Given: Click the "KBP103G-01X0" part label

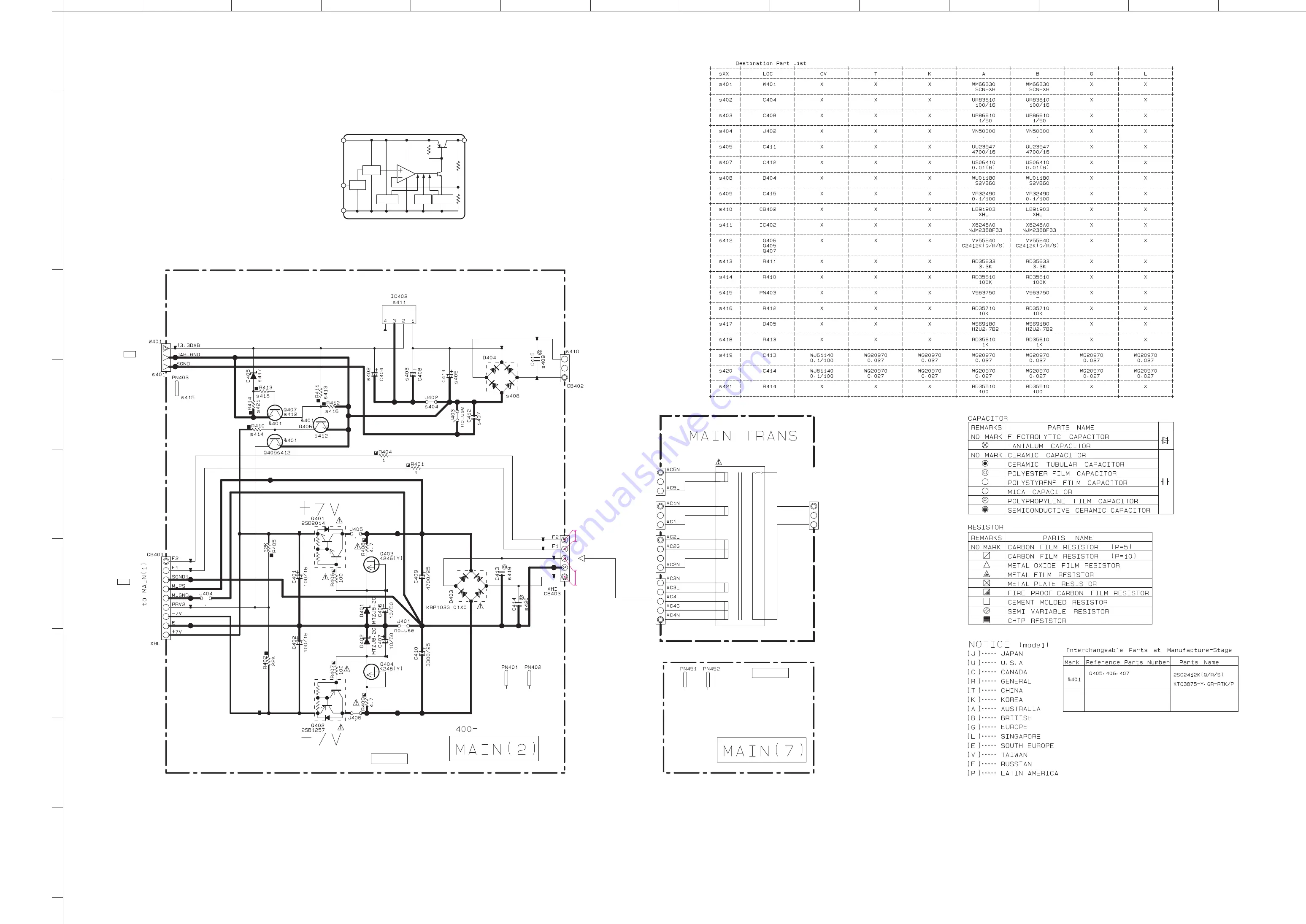Looking at the screenshot, I should pyautogui.click(x=446, y=607).
